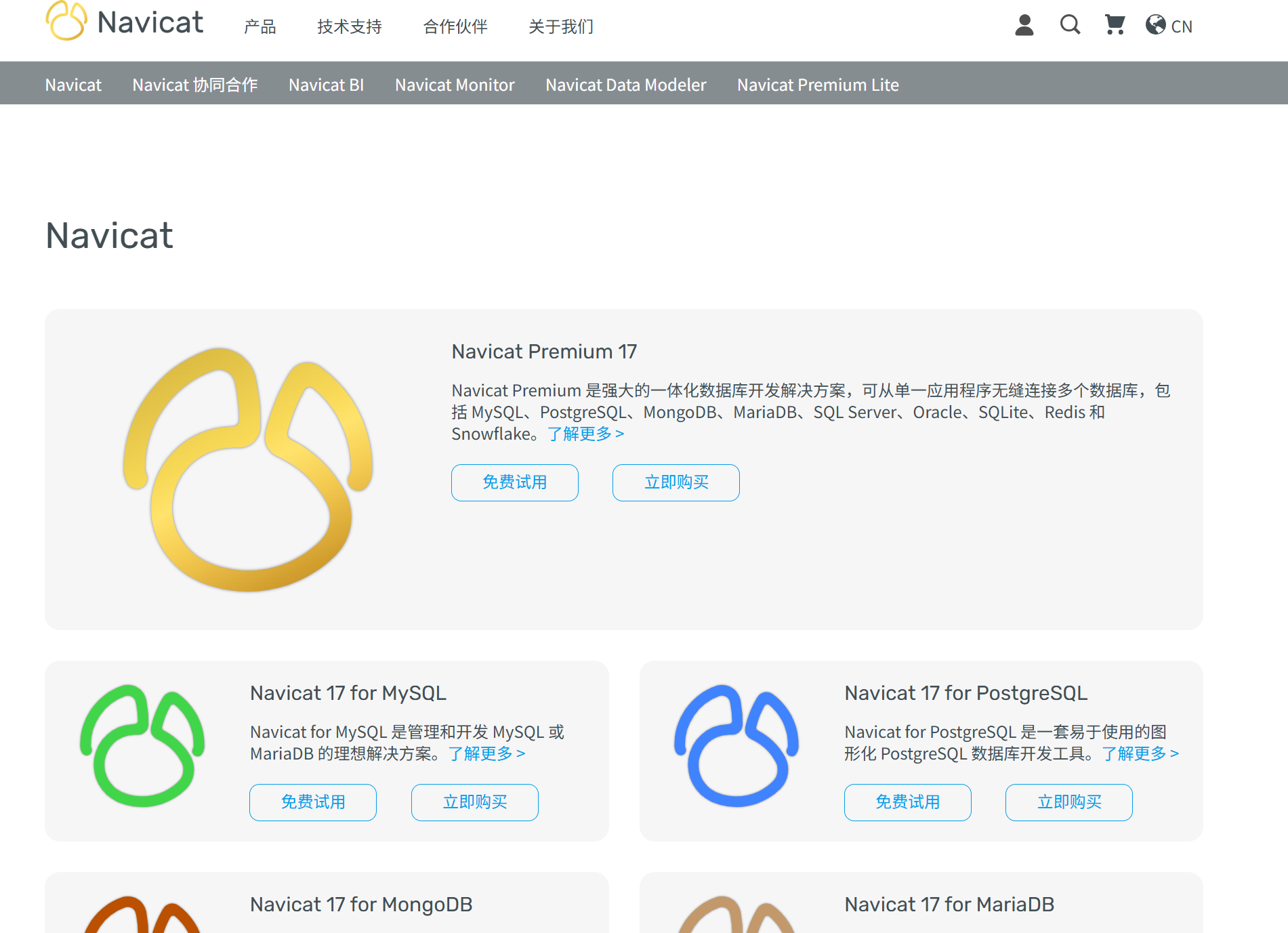Click 免费试用 for Navicat Premium 17
Image resolution: width=1288 pixels, height=933 pixels.
pyautogui.click(x=515, y=482)
